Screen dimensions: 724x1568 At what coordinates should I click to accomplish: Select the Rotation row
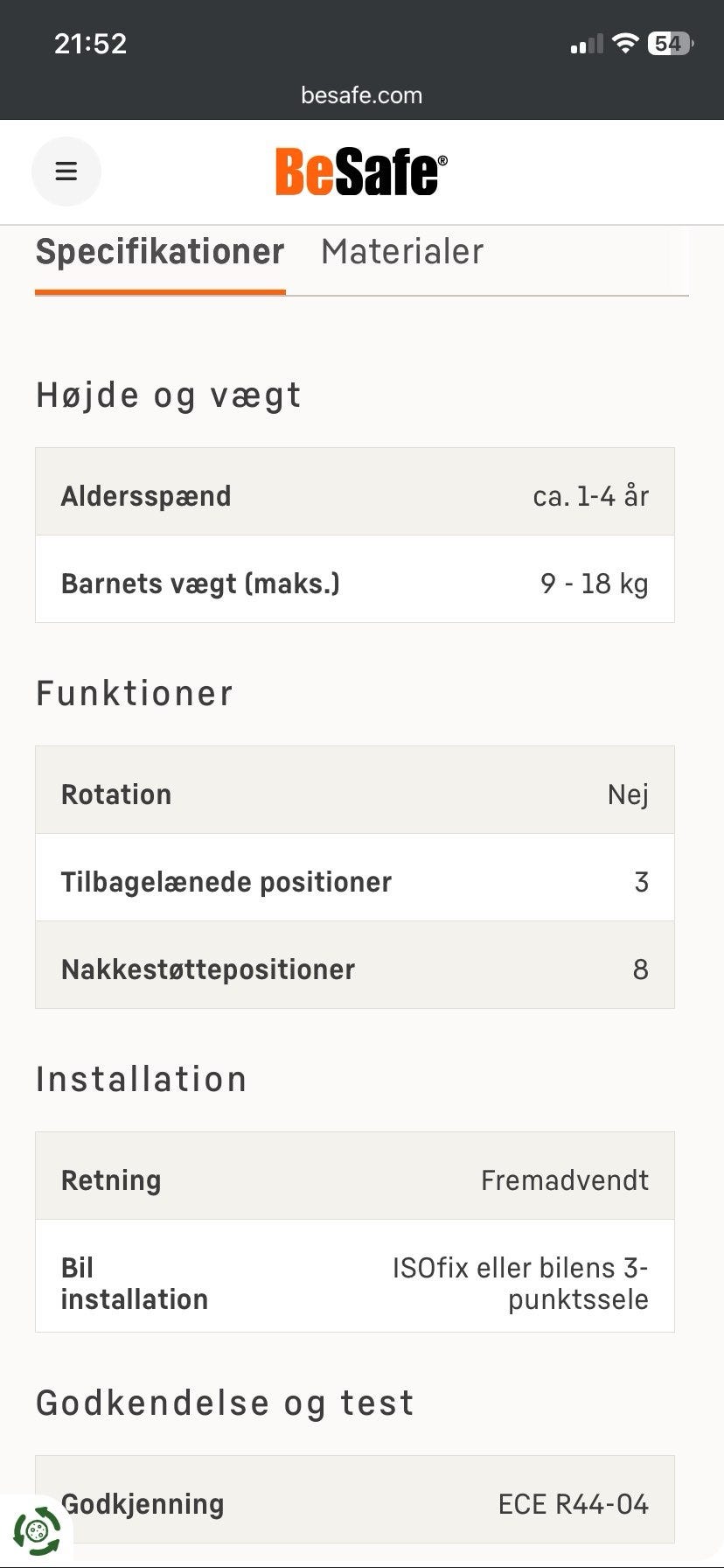pos(354,794)
